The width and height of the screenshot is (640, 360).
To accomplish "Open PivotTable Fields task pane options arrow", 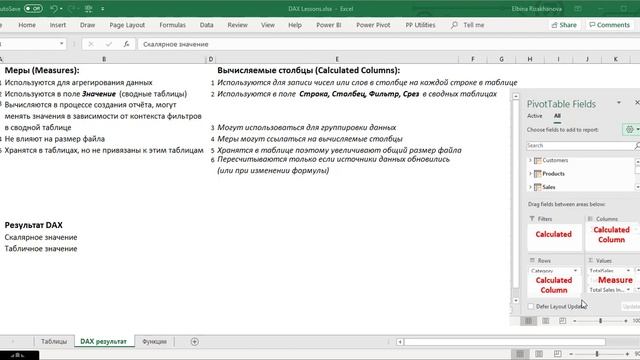I will click(x=619, y=102).
